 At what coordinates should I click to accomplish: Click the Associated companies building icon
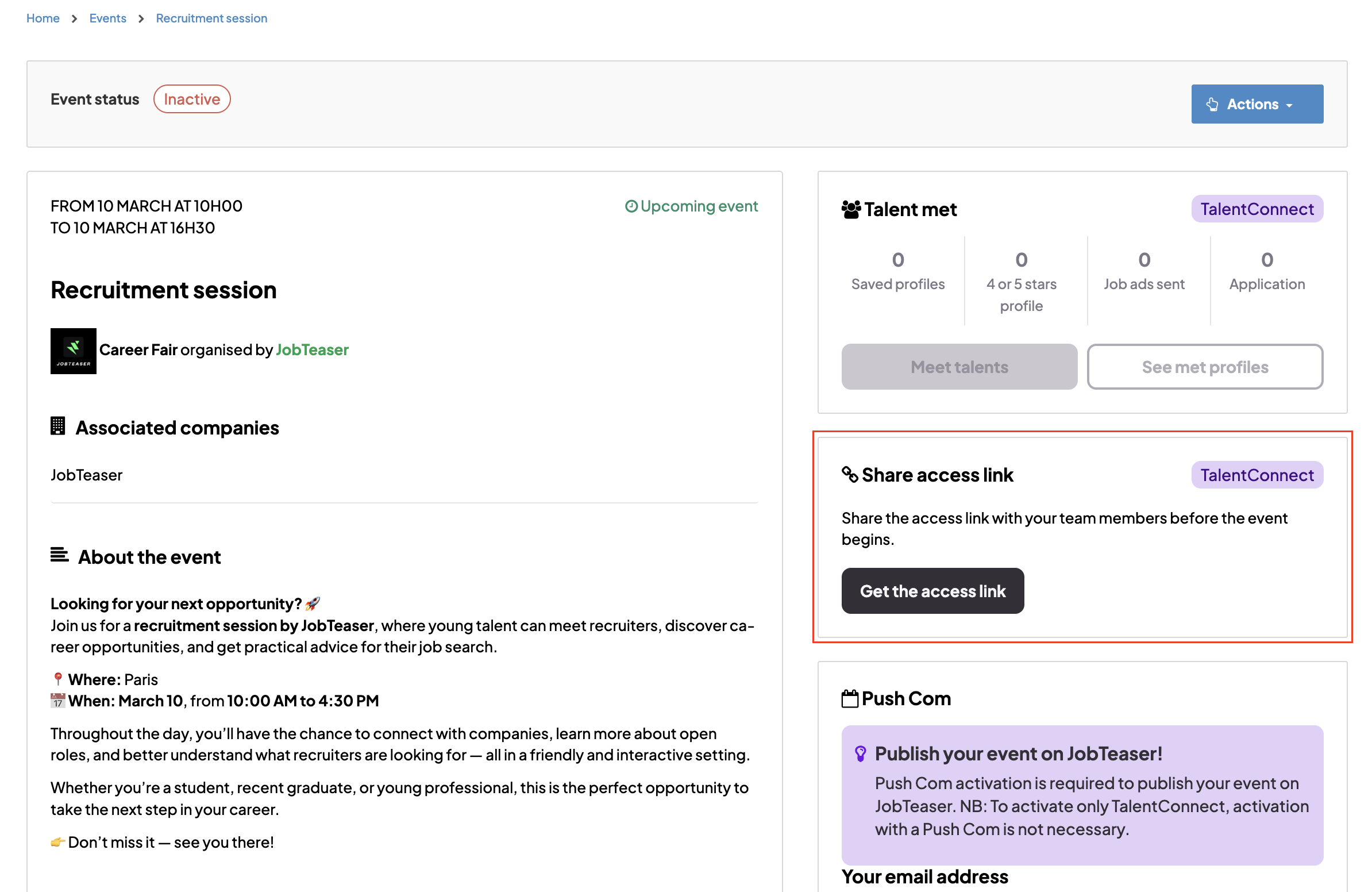pyautogui.click(x=57, y=426)
